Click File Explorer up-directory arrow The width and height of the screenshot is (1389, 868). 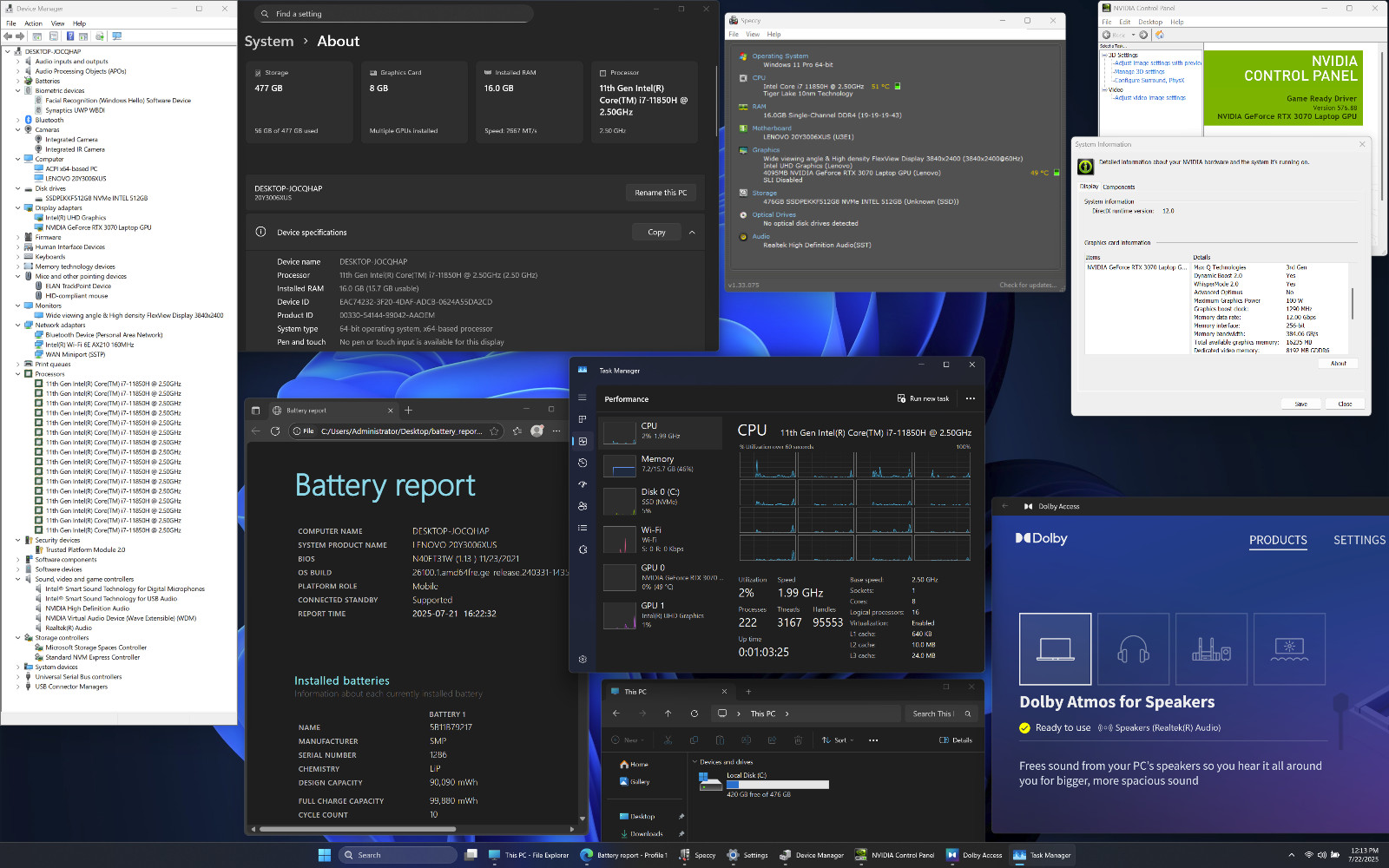pos(668,713)
